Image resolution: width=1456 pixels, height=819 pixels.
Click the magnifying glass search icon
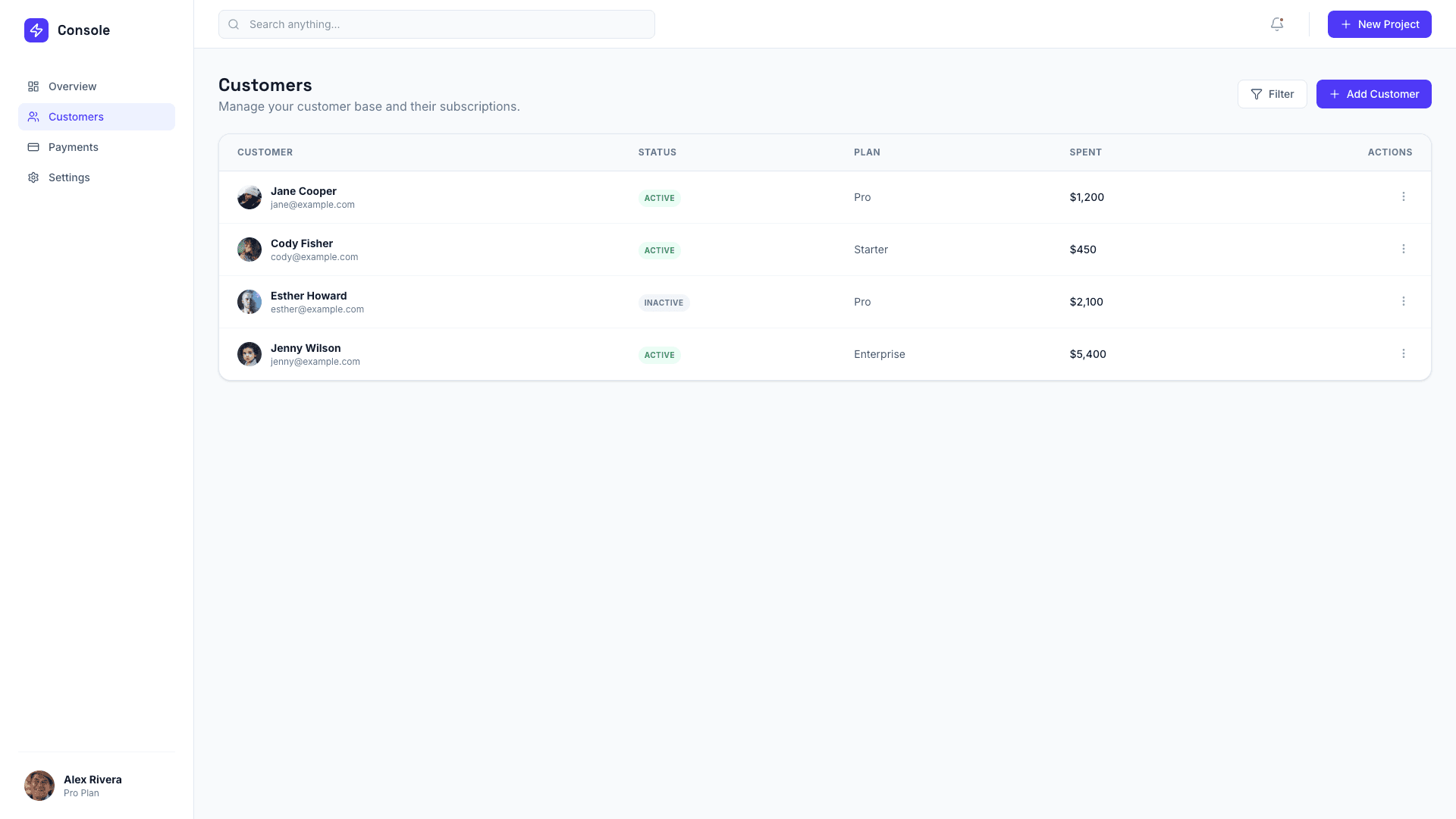tap(234, 24)
